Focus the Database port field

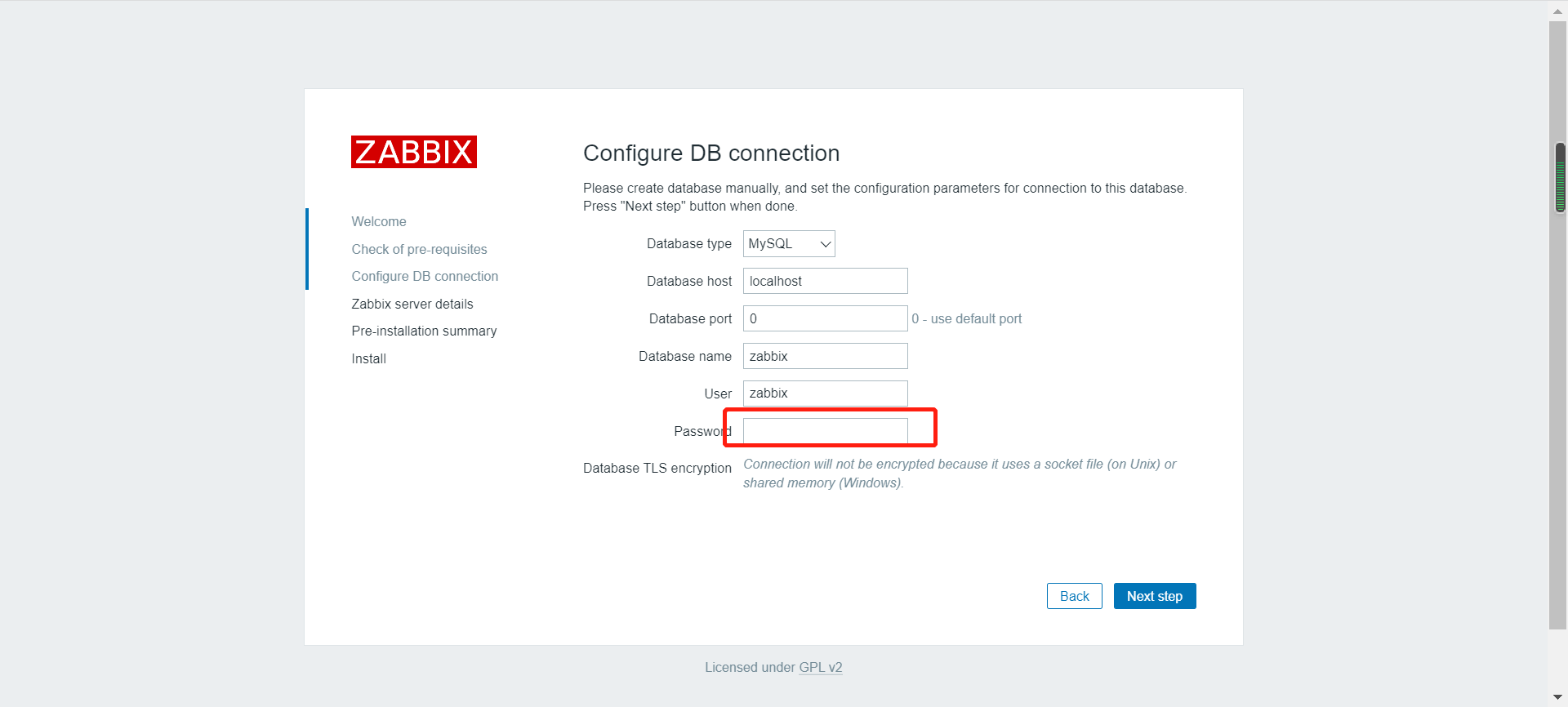click(x=825, y=318)
